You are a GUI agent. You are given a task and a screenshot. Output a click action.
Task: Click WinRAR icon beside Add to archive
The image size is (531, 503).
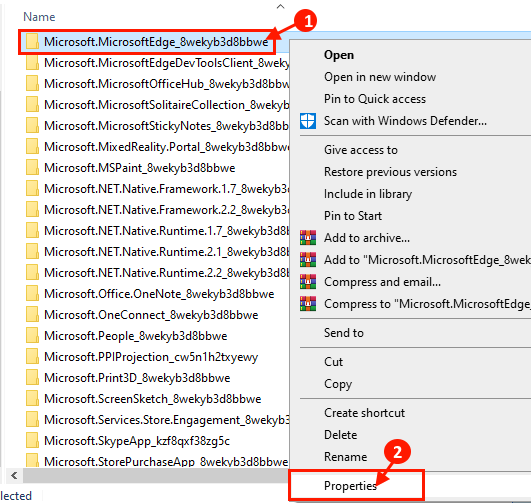[308, 238]
